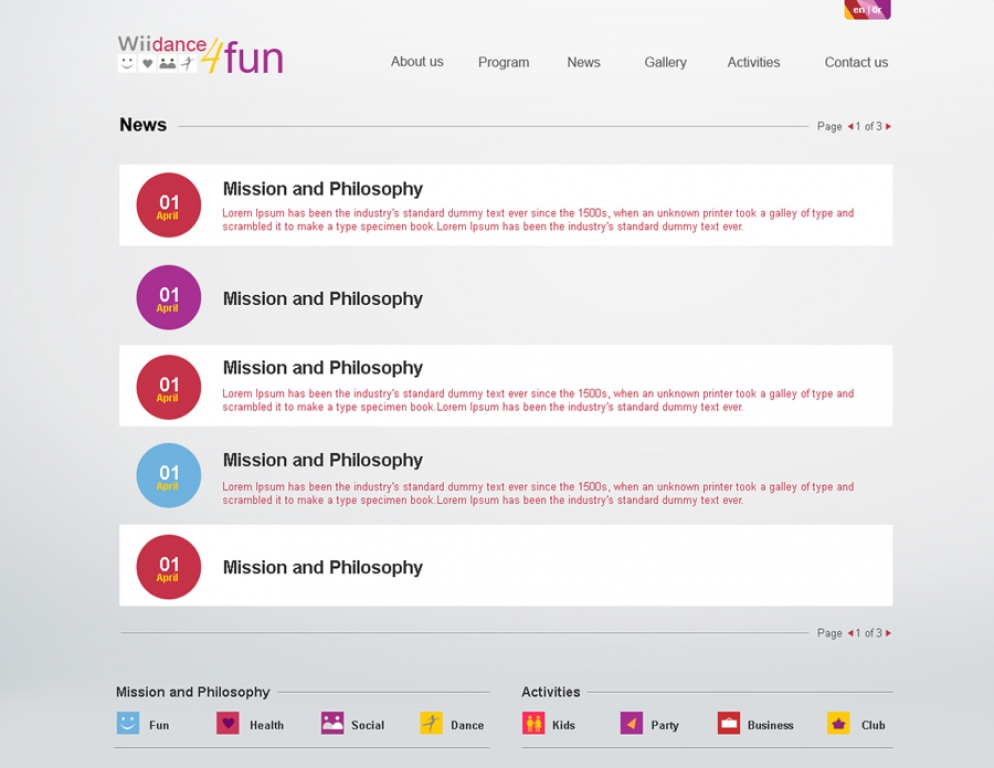The height and width of the screenshot is (768, 994).
Task: Open the About us menu item
Action: coord(417,62)
